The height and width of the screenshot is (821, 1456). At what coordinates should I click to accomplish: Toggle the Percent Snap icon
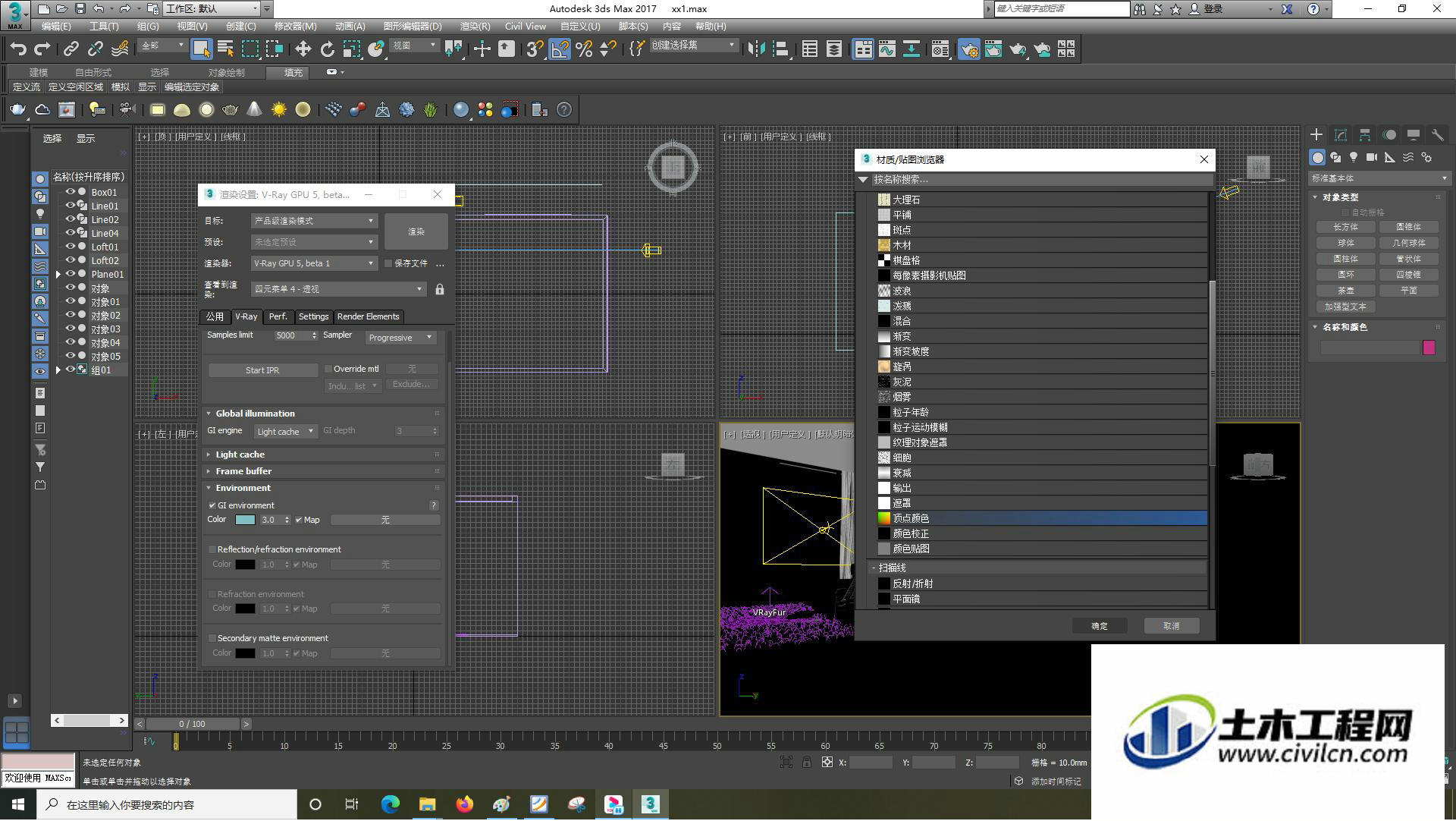584,49
